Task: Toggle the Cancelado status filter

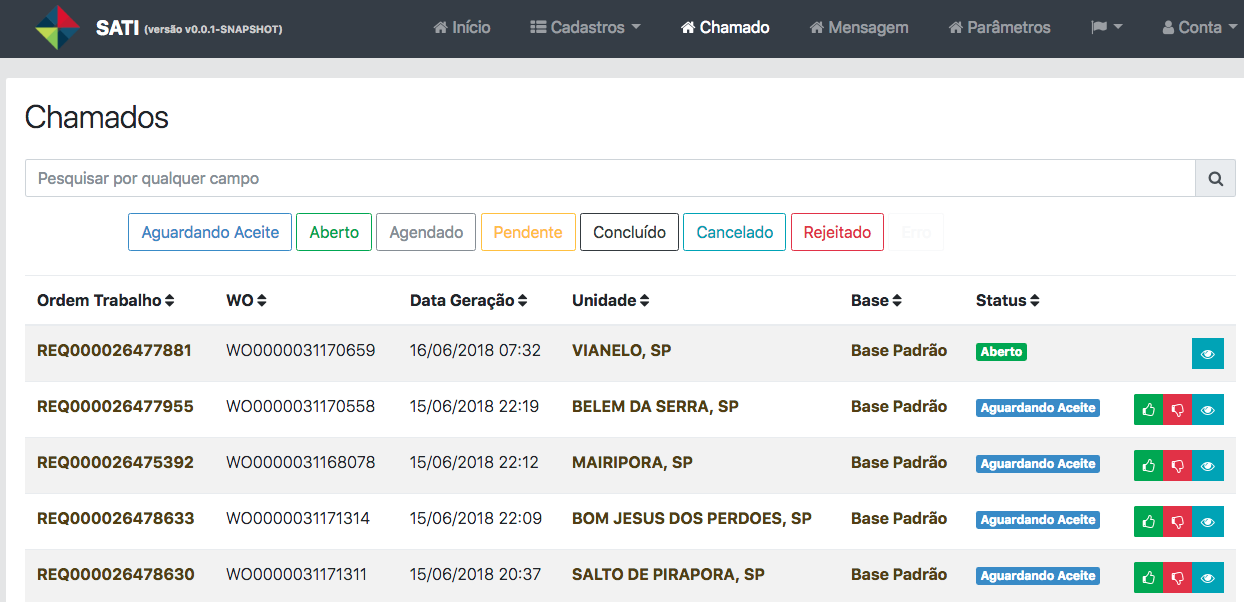Action: click(734, 232)
